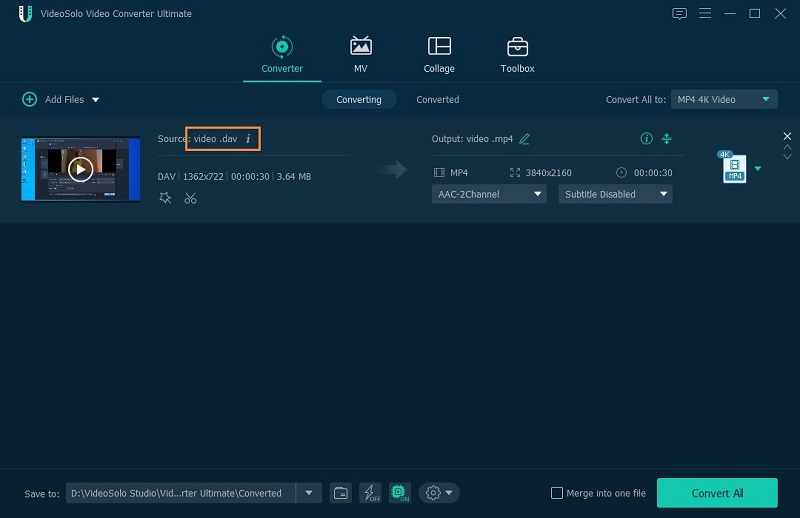This screenshot has height=518, width=800.
Task: Click the 1362x722 source resolution text
Action: 203,177
